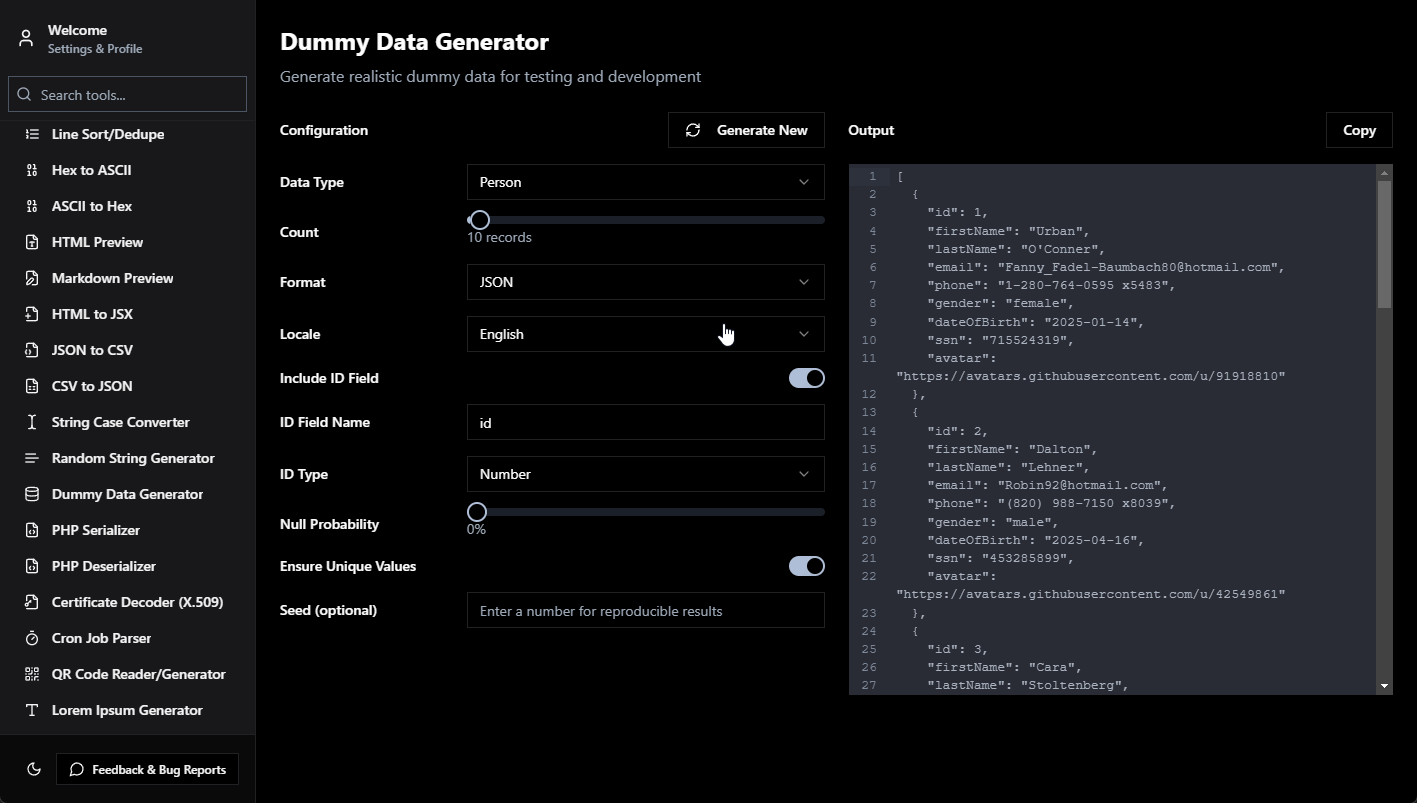Click the Hex to ASCII binary icon
1417x803 pixels.
click(32, 170)
